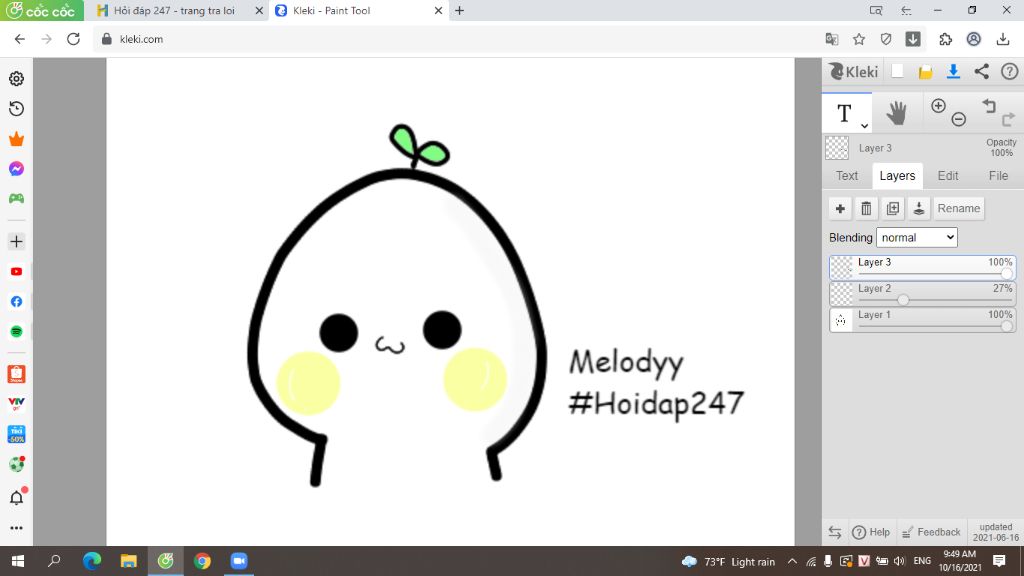Image resolution: width=1024 pixels, height=576 pixels.
Task: Add a new layer with plus button
Action: pos(840,208)
